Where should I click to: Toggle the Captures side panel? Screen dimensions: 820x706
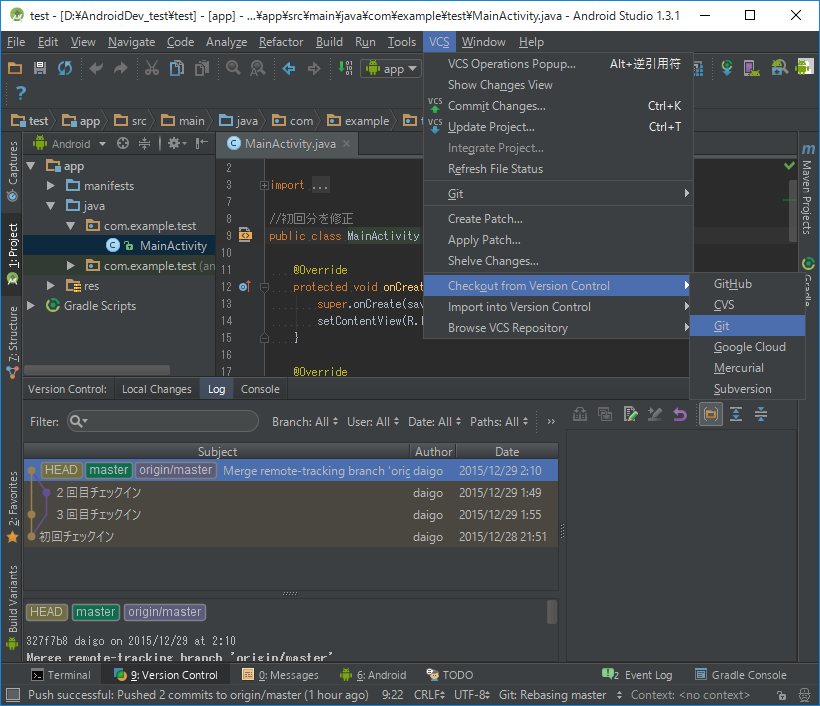point(12,171)
